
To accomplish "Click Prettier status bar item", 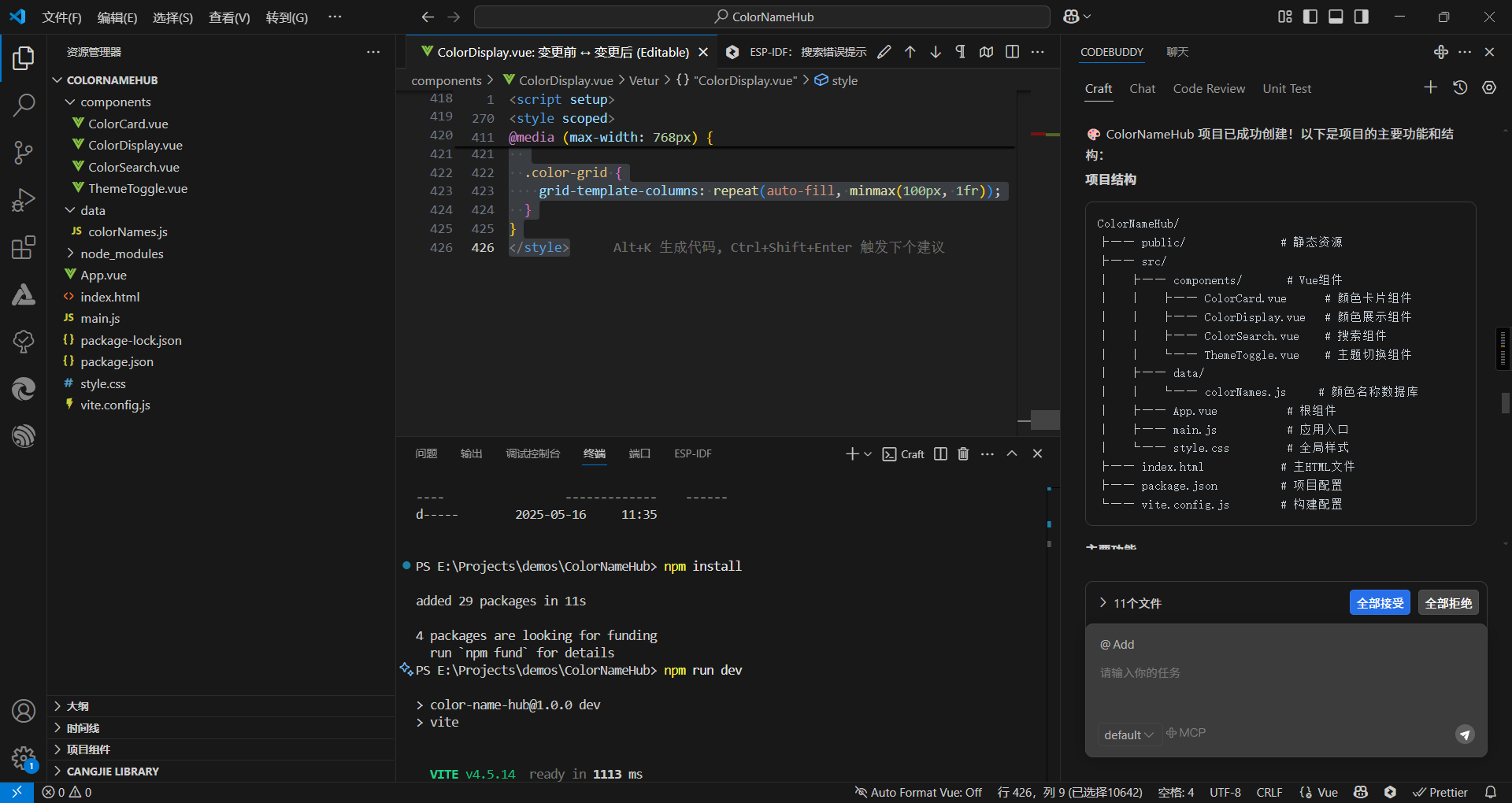I will pos(1440,793).
